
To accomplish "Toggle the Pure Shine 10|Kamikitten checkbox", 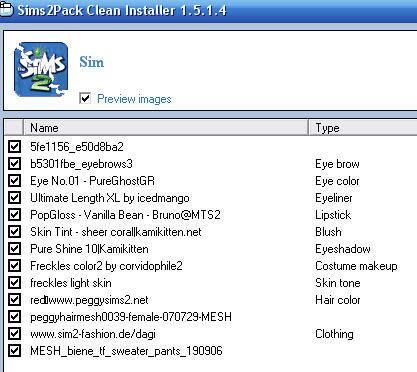I will (x=14, y=249).
